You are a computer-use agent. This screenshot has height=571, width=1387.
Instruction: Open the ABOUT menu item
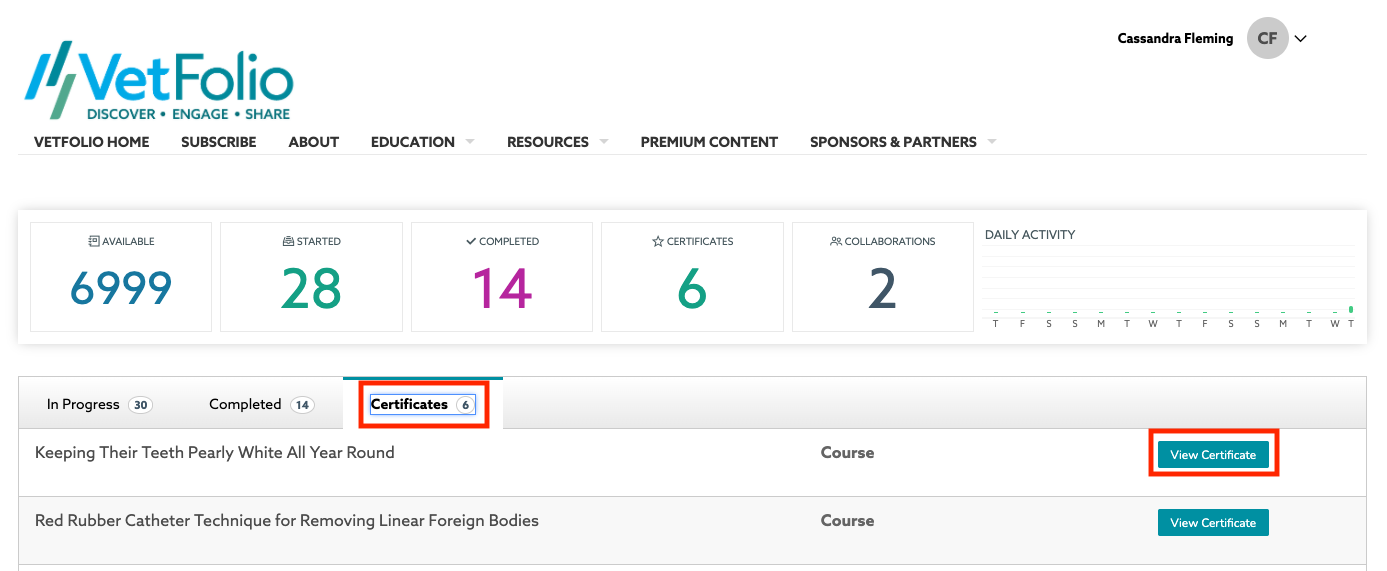(314, 142)
